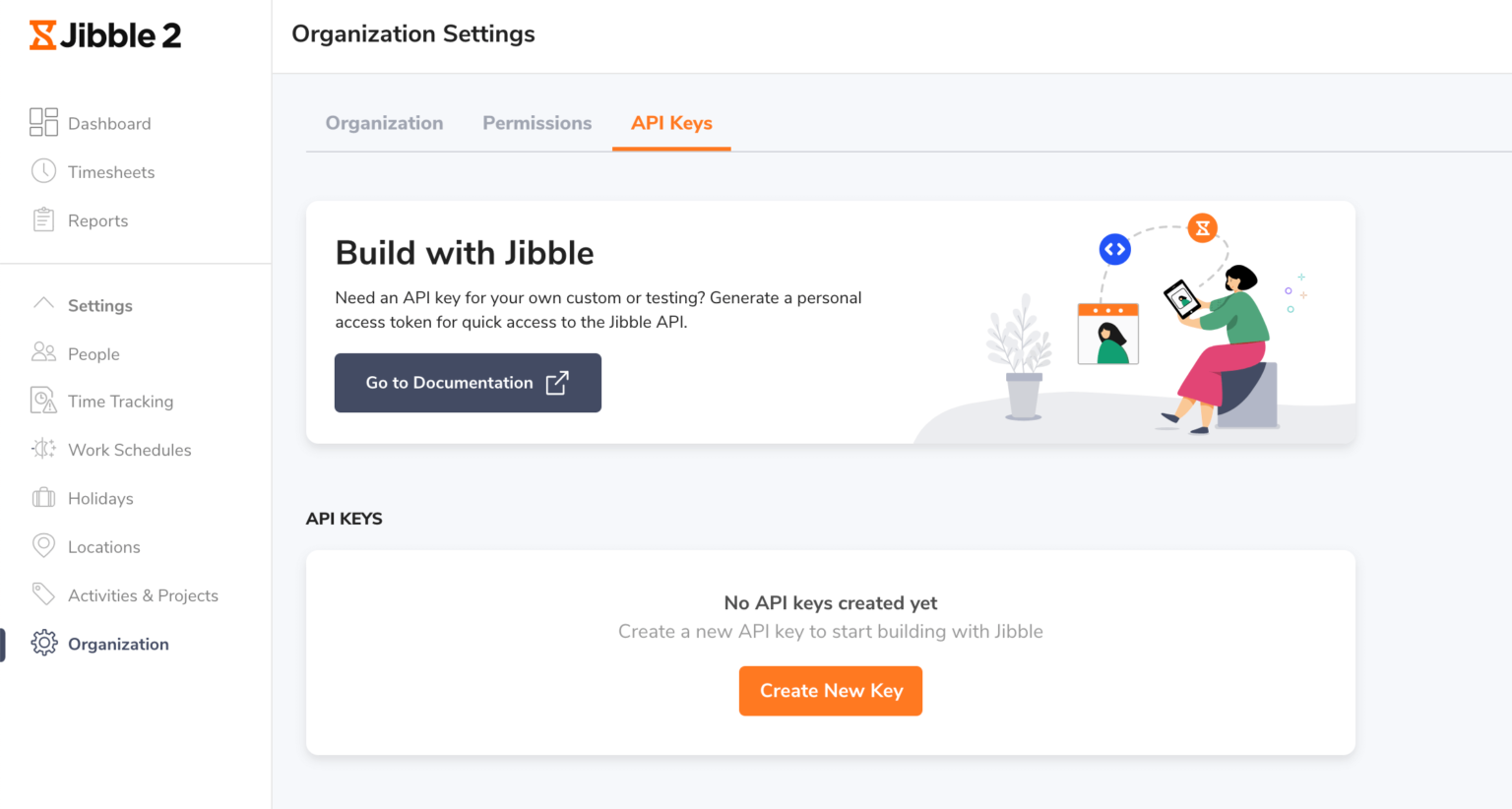Click the Jibble 2 logo
This screenshot has width=1512, height=809.
click(x=104, y=34)
